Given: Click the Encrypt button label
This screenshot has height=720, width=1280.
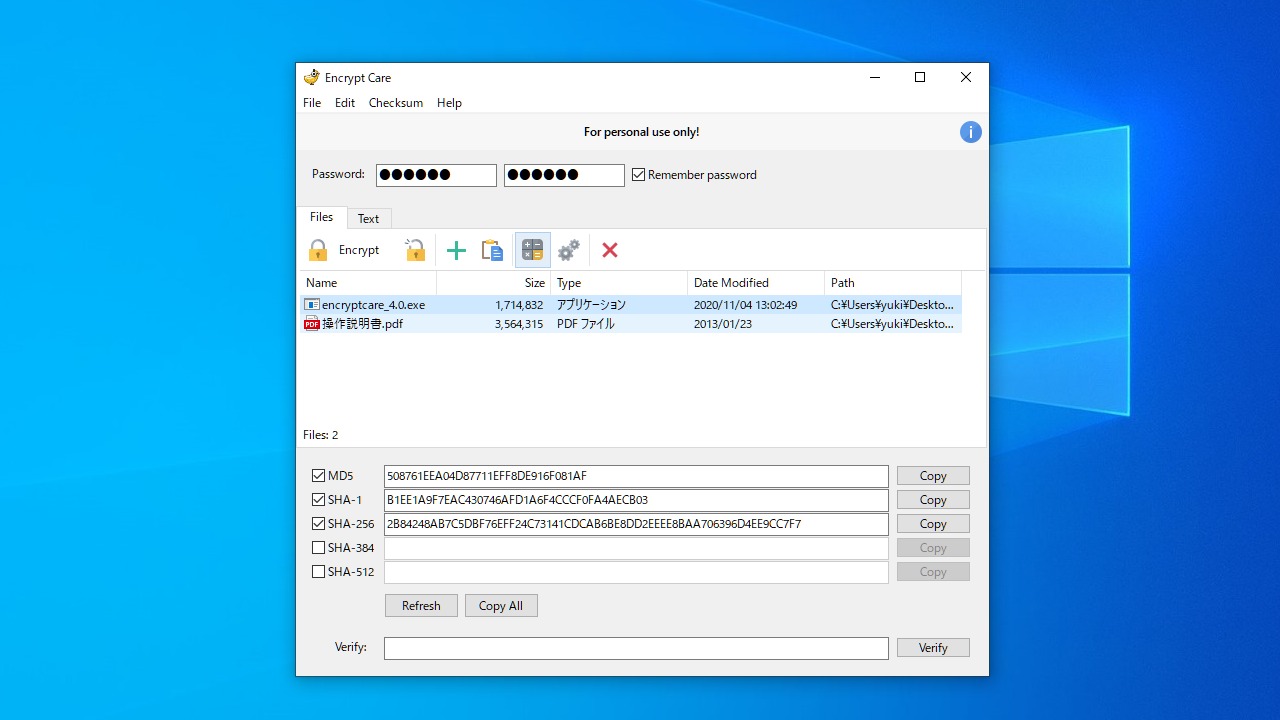Looking at the screenshot, I should 359,250.
